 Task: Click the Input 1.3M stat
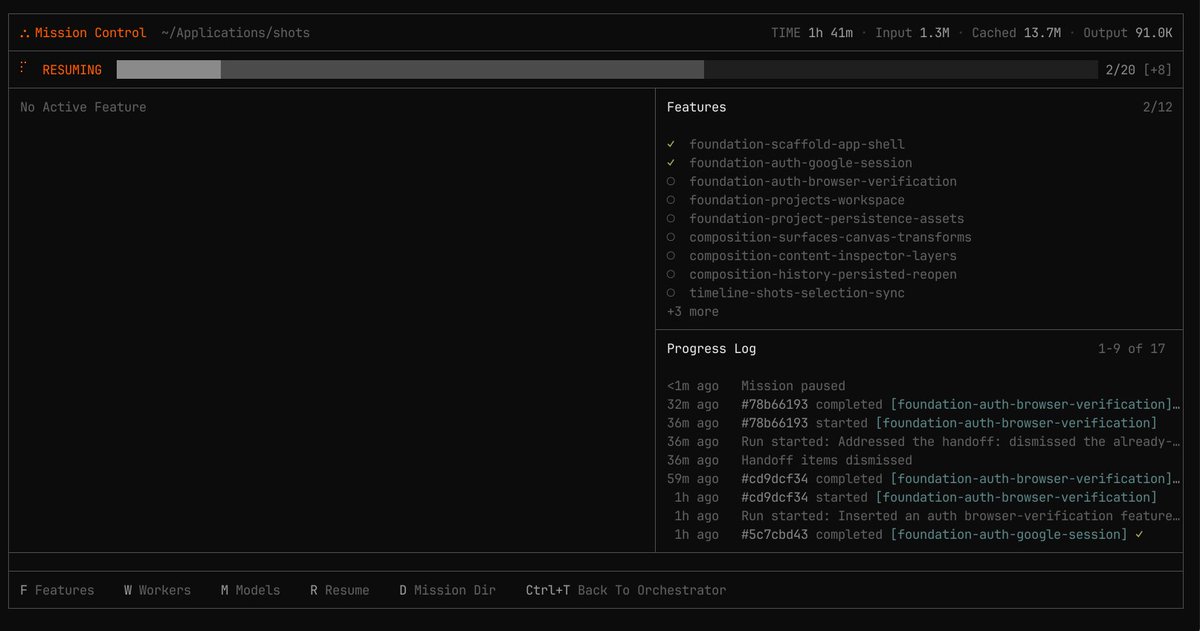pos(912,33)
